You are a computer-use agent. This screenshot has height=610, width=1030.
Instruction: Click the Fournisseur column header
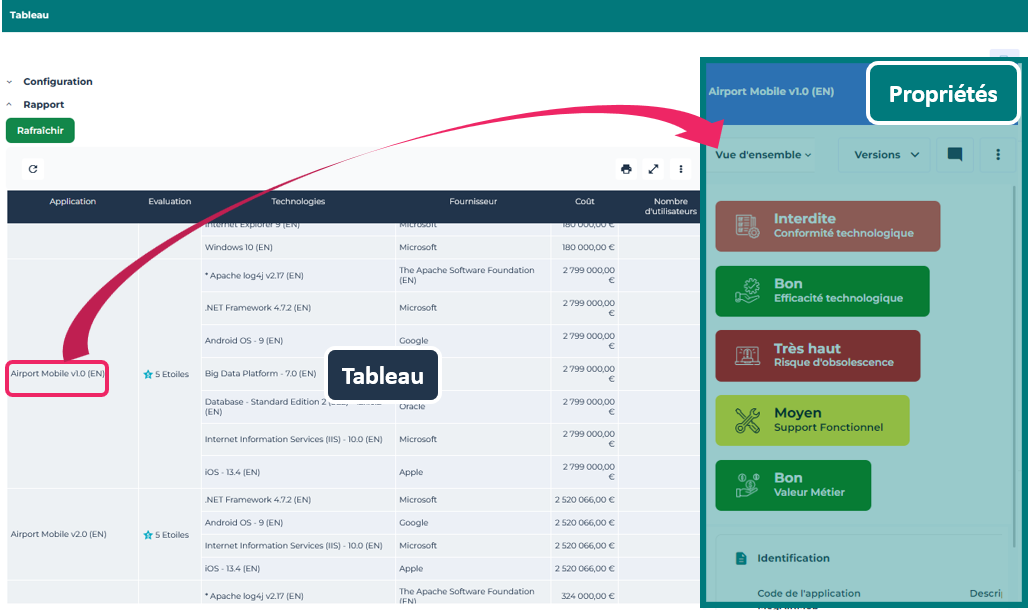click(473, 202)
